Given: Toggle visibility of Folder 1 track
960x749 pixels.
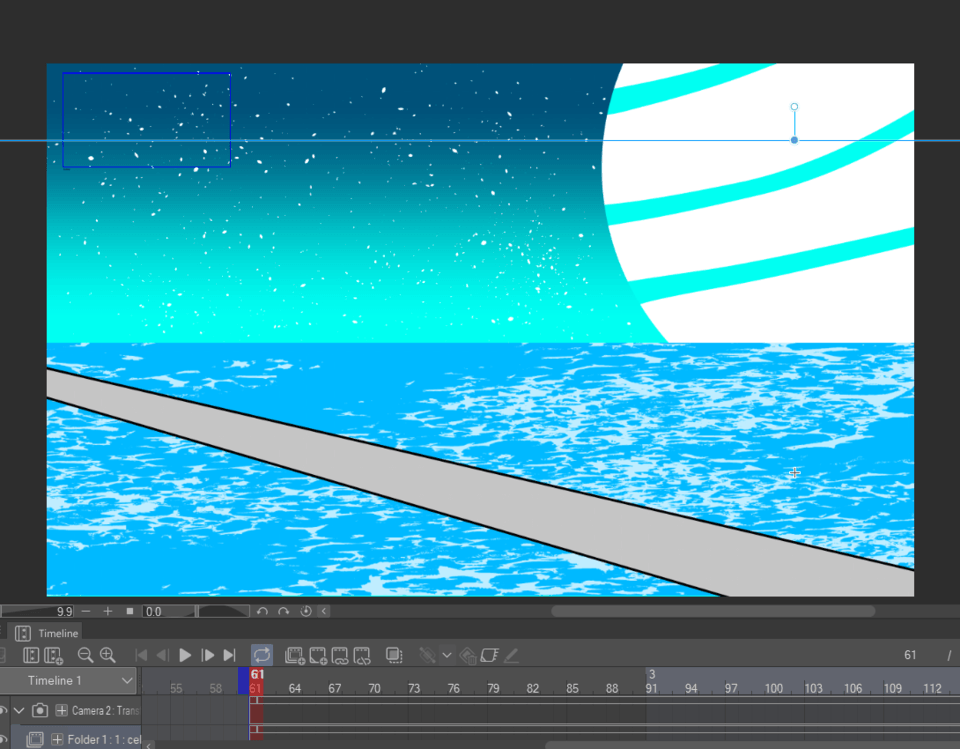Looking at the screenshot, I should (x=3, y=740).
